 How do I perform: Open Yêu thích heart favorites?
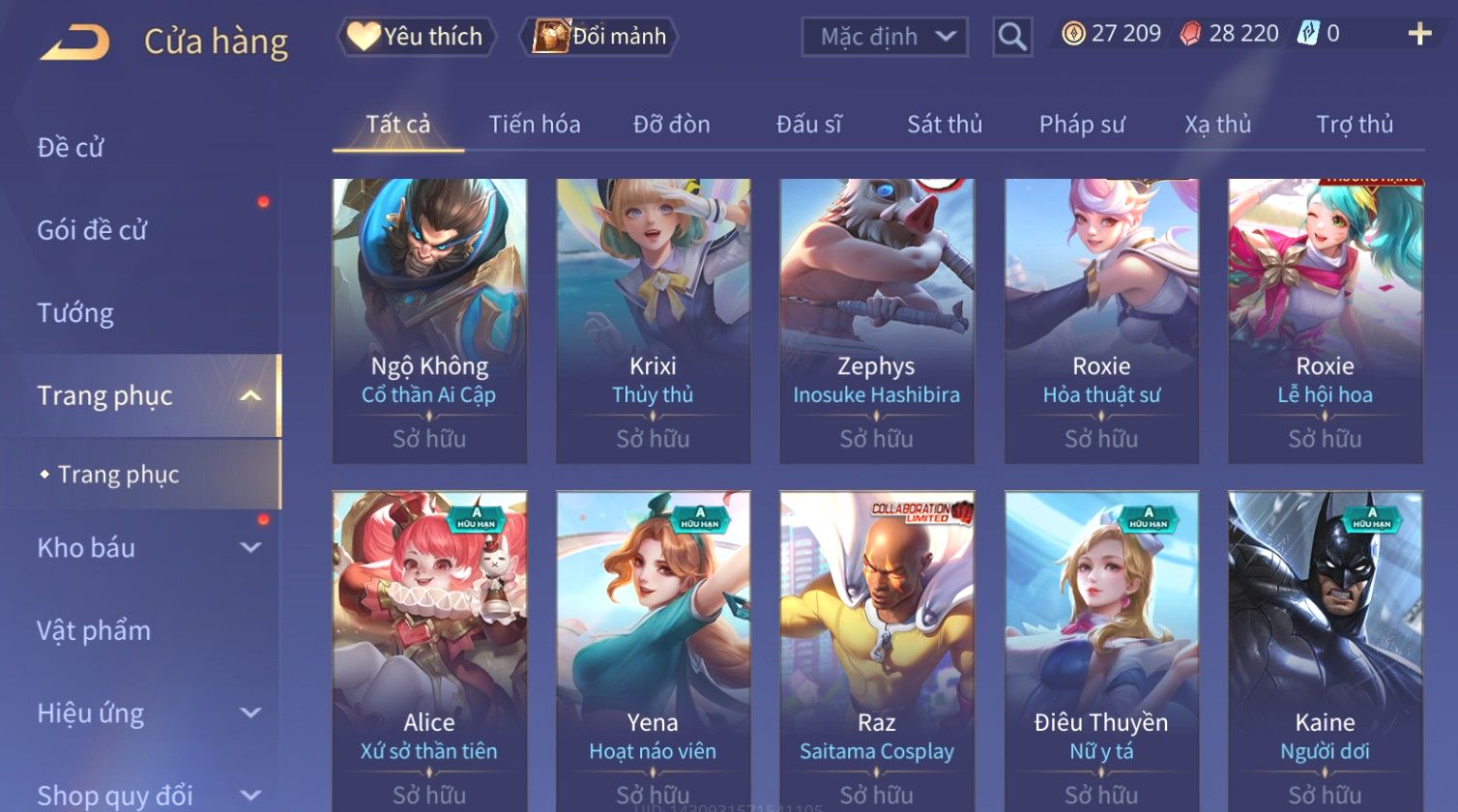coord(417,37)
